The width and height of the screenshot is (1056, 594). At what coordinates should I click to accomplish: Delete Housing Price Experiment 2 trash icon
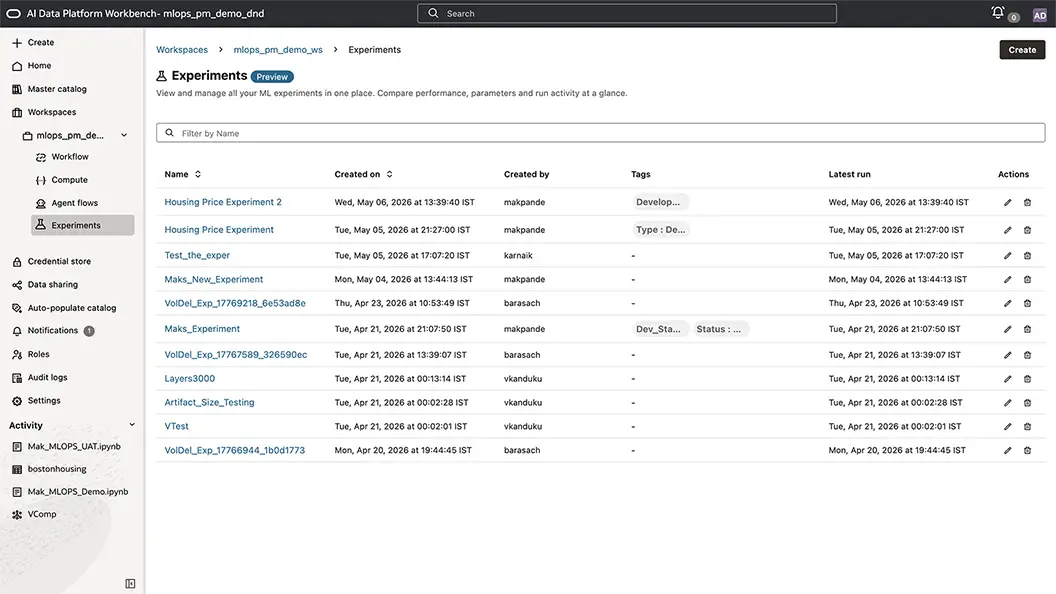click(x=1027, y=202)
